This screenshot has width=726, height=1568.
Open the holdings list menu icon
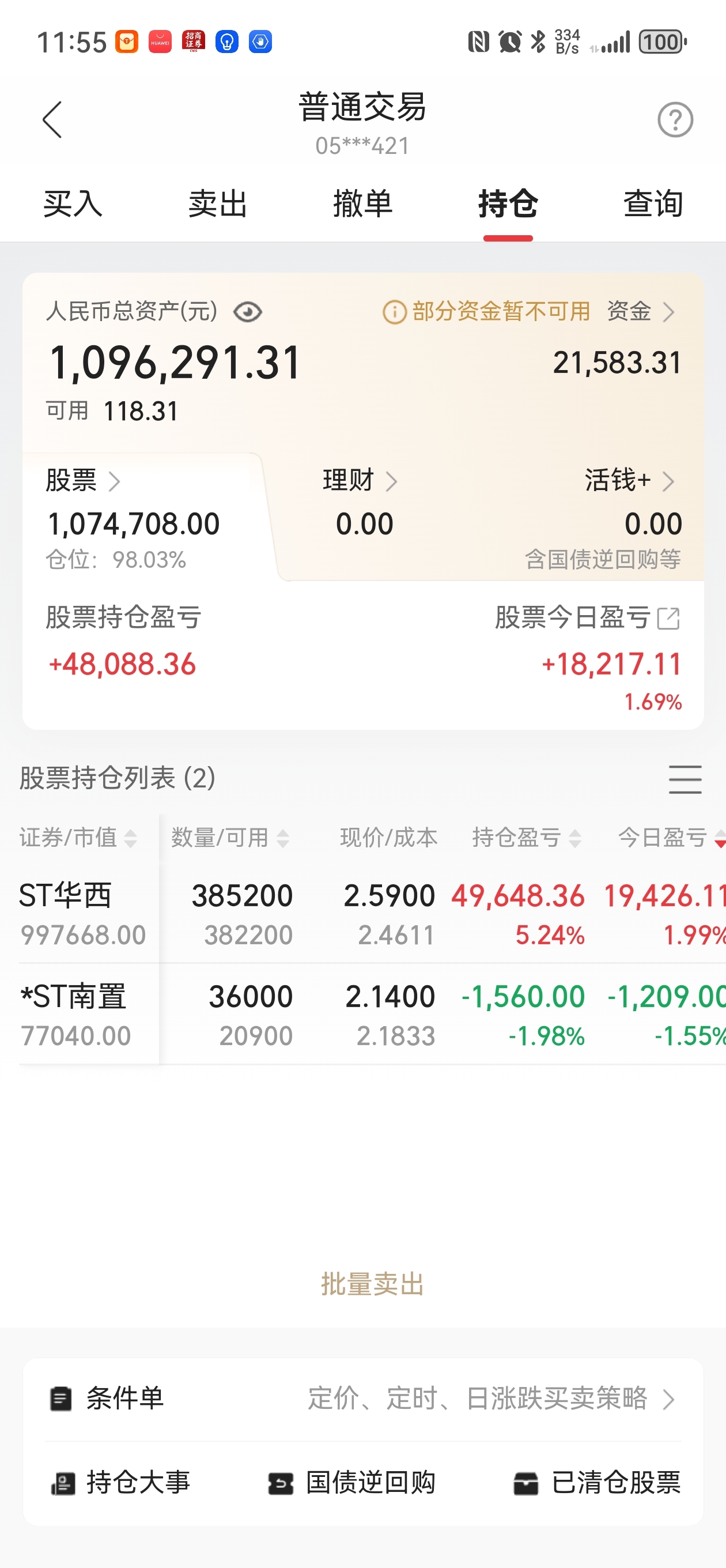[685, 779]
